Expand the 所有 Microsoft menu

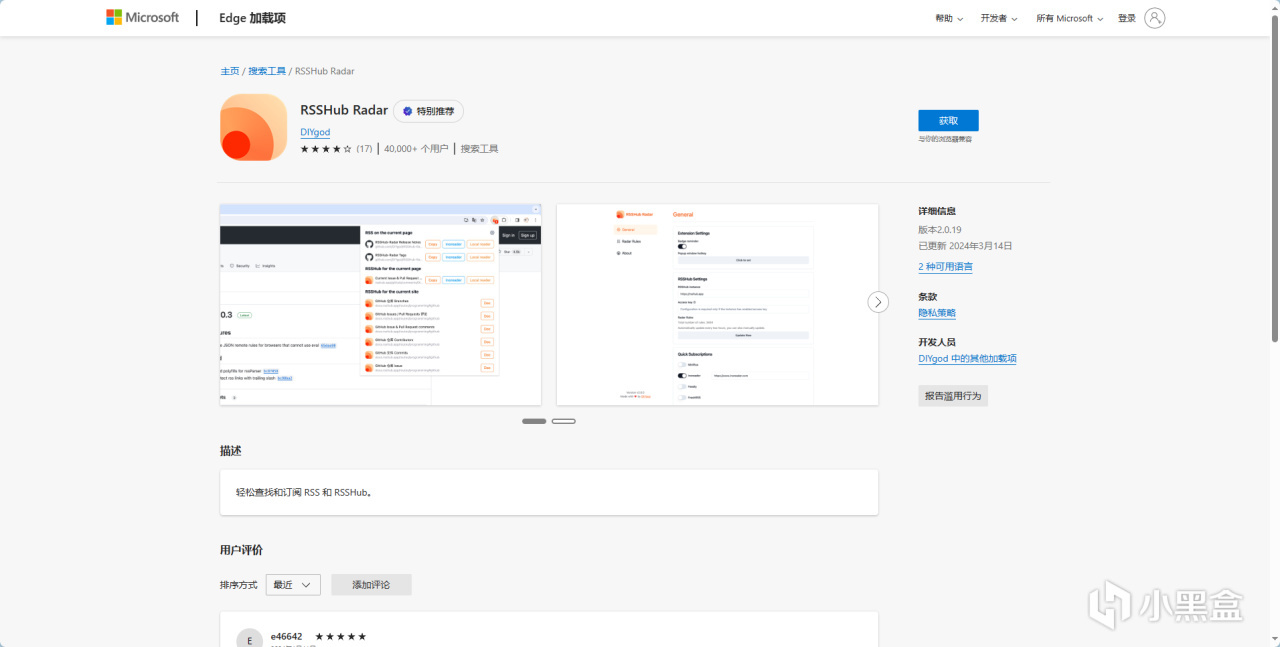(1069, 19)
